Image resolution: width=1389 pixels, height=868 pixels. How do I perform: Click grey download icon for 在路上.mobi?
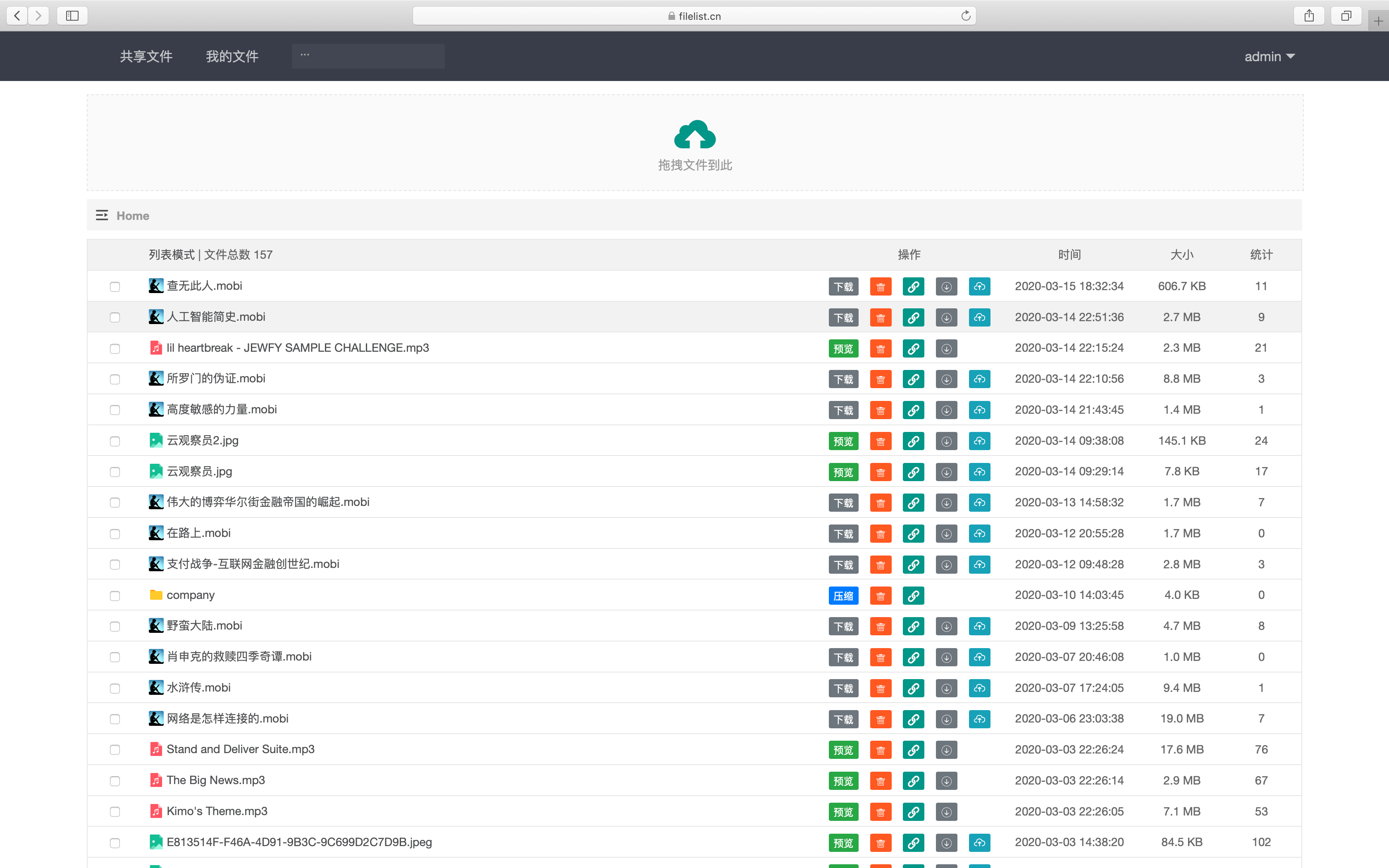pos(946,534)
